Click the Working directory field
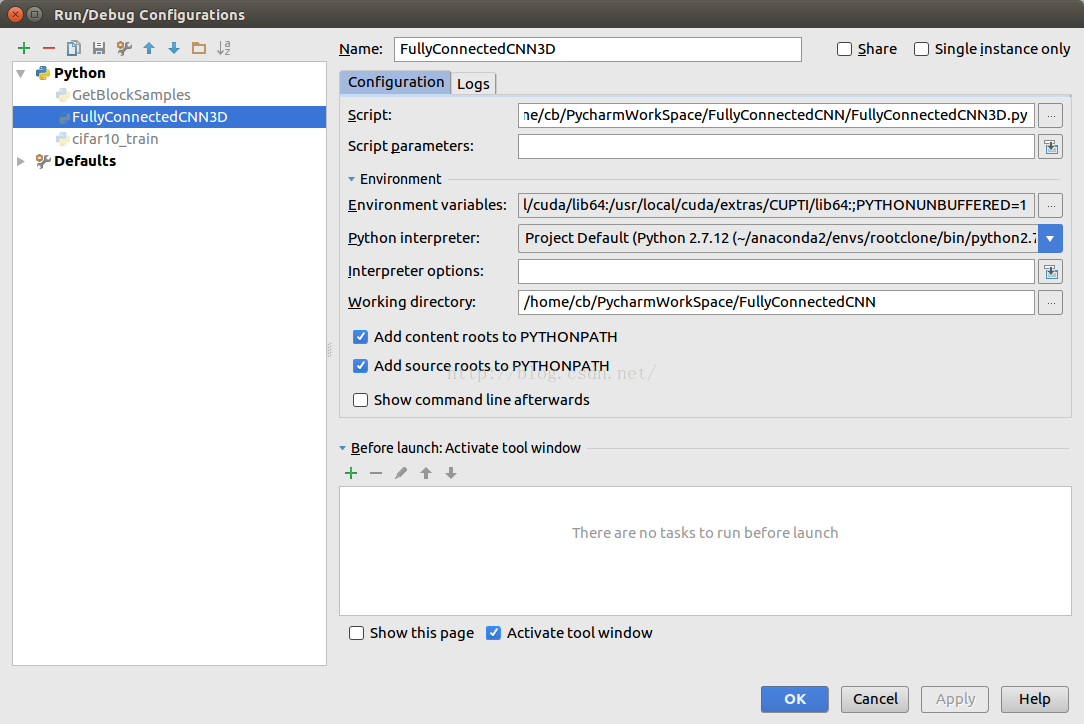 [x=776, y=303]
